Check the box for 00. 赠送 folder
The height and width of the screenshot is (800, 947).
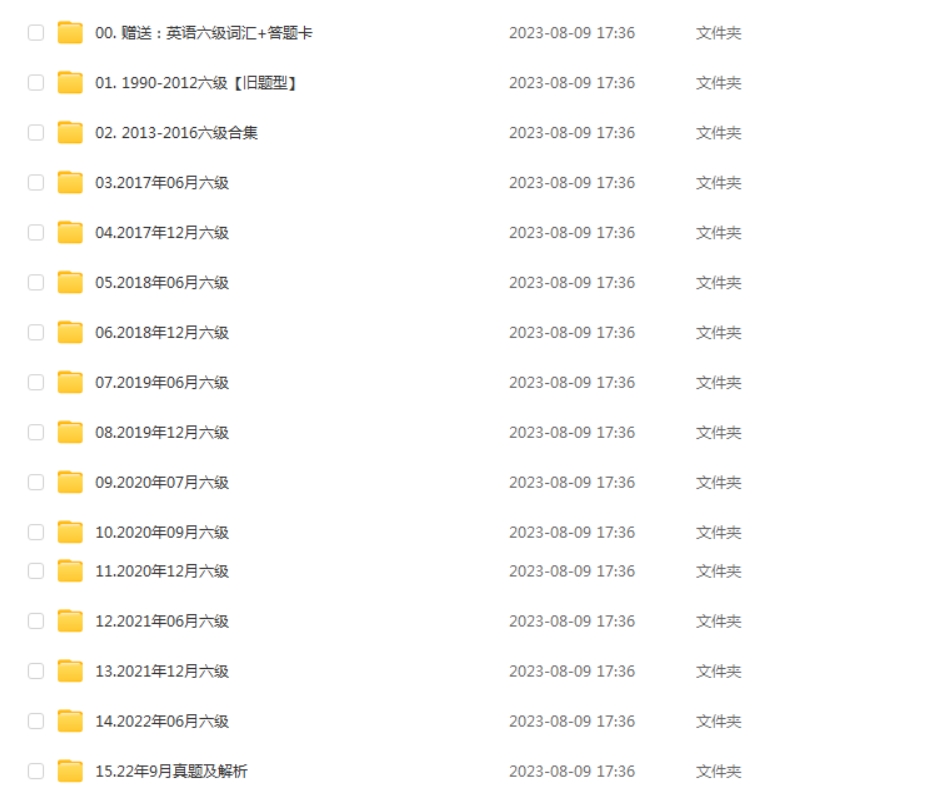(36, 33)
